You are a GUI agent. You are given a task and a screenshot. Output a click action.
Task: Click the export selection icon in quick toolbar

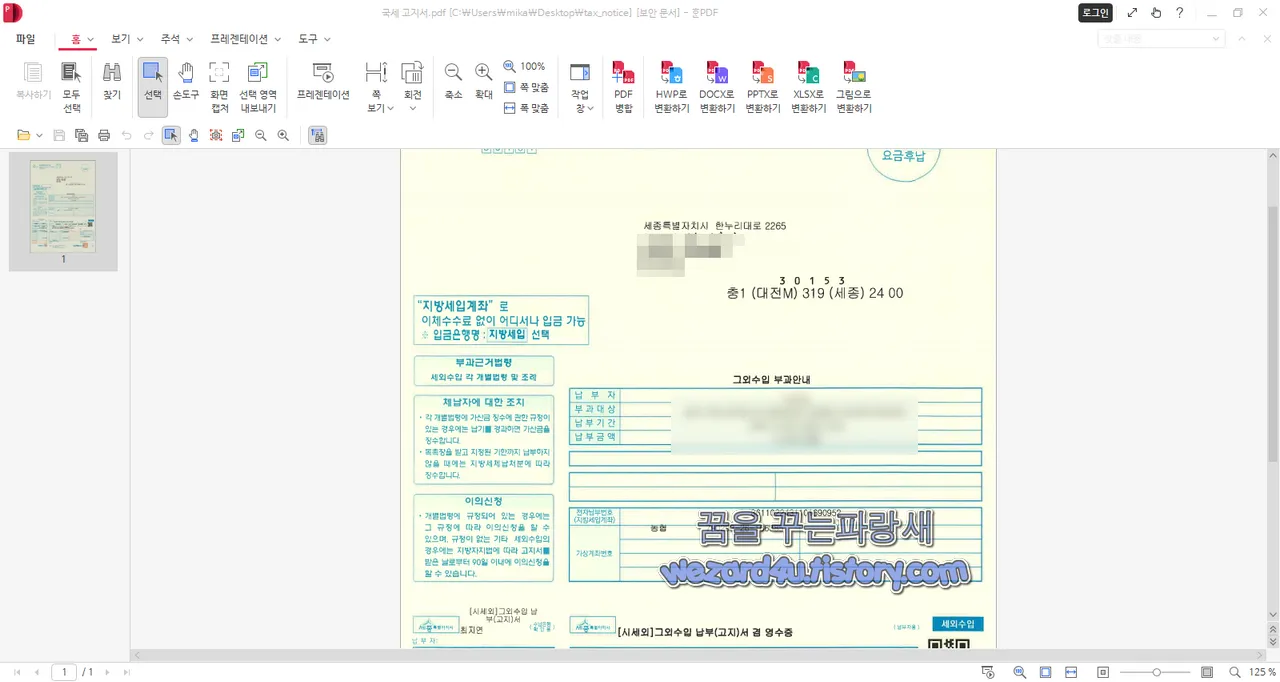coord(238,135)
